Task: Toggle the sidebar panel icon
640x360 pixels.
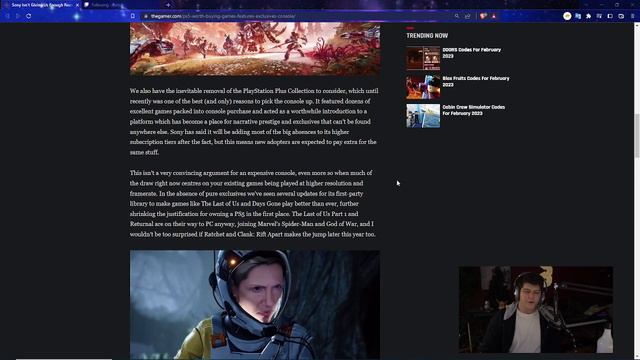Action: (610, 16)
